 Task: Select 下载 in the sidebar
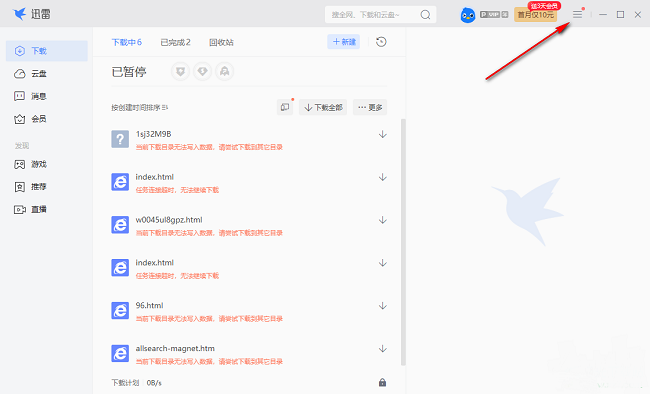pyautogui.click(x=47, y=51)
